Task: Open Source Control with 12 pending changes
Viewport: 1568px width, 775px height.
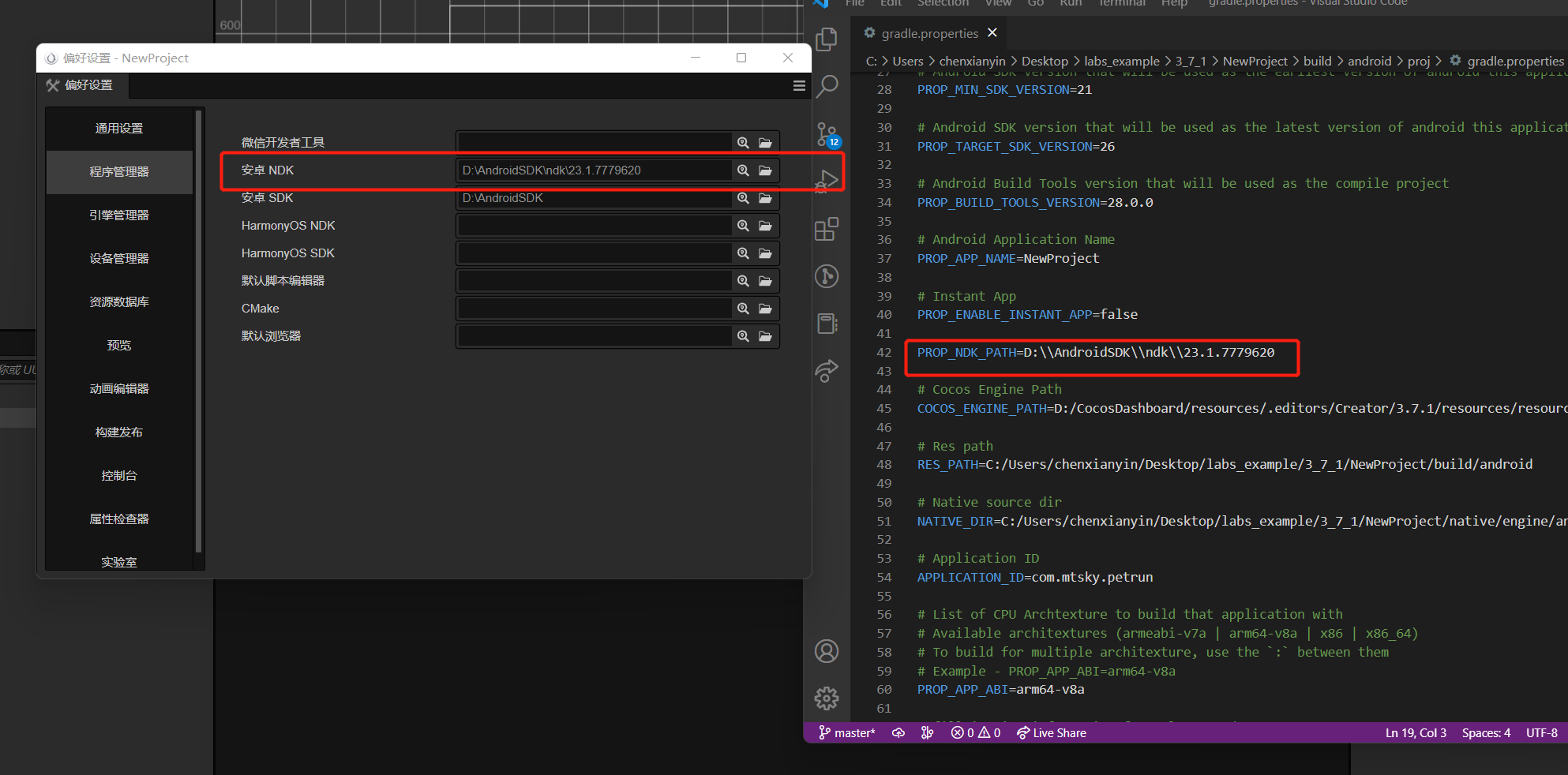Action: [x=827, y=135]
